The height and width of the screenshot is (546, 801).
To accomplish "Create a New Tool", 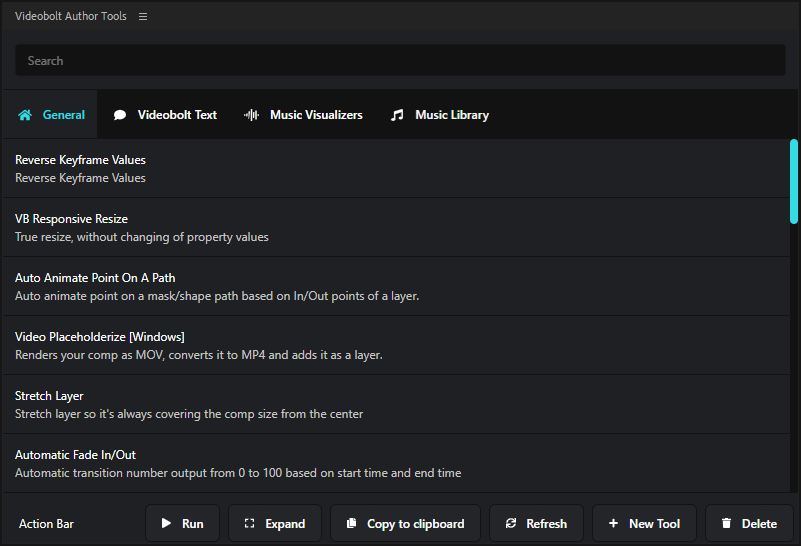I will [x=644, y=523].
